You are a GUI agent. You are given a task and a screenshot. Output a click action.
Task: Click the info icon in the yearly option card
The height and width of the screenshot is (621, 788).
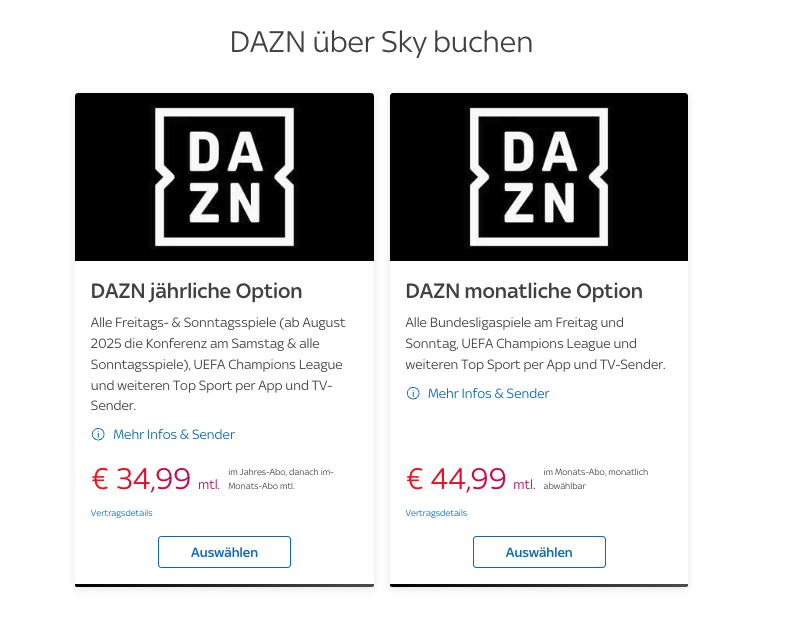coord(98,434)
